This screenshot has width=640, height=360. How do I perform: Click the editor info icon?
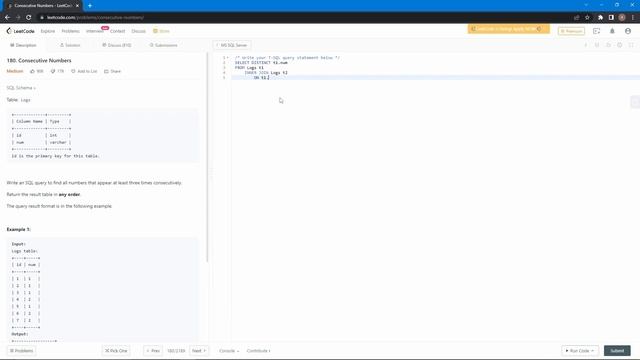pyautogui.click(x=586, y=45)
